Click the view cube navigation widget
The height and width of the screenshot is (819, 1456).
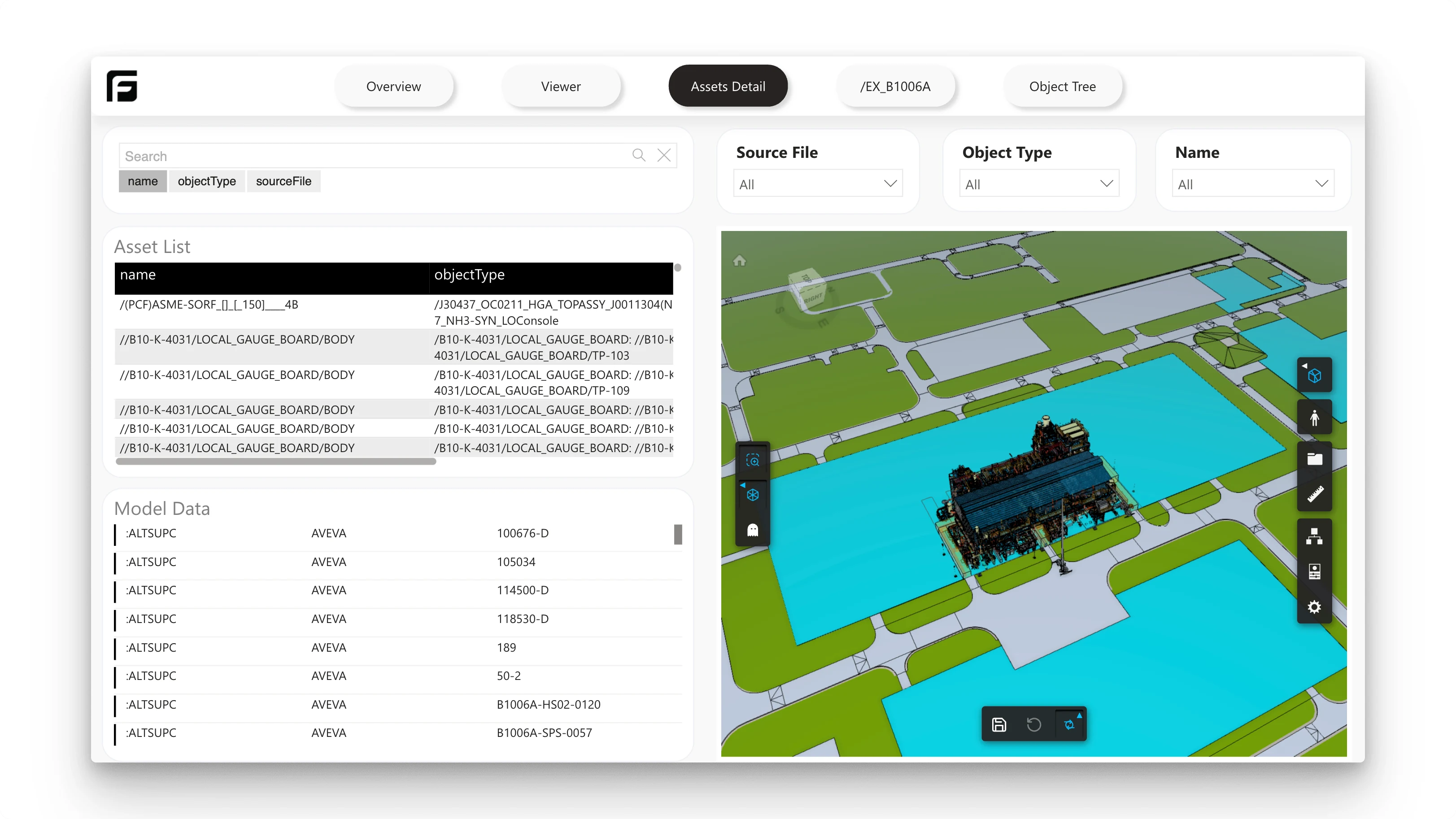808,290
